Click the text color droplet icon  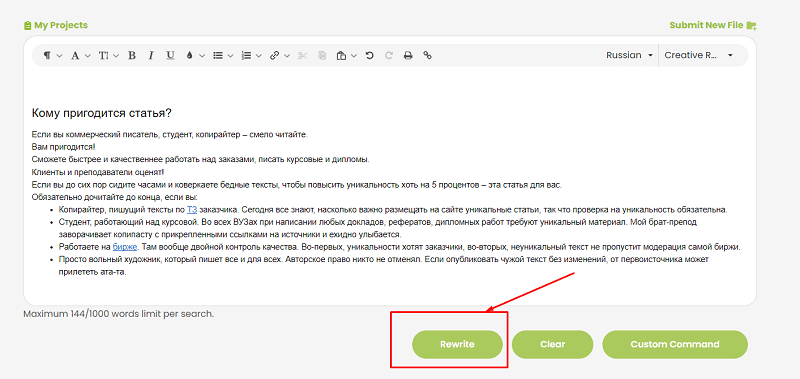pyautogui.click(x=190, y=56)
